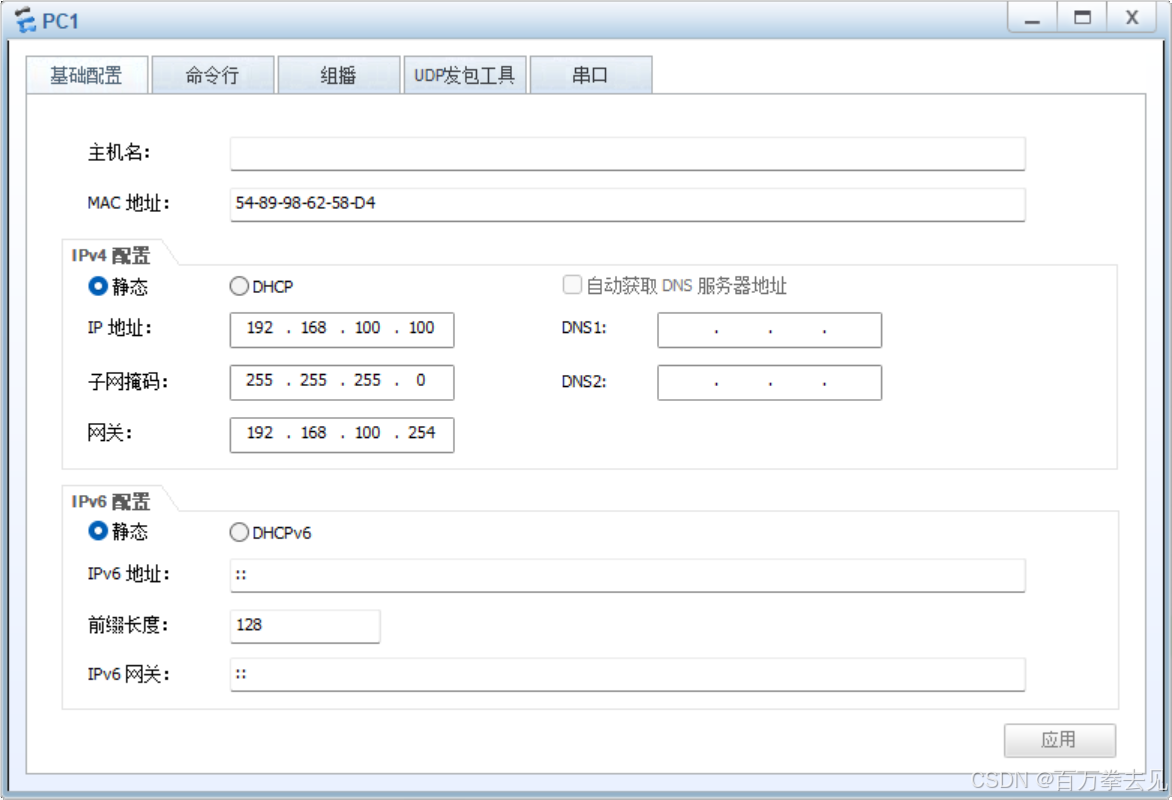Click the 前缀长度 label text

pos(128,625)
